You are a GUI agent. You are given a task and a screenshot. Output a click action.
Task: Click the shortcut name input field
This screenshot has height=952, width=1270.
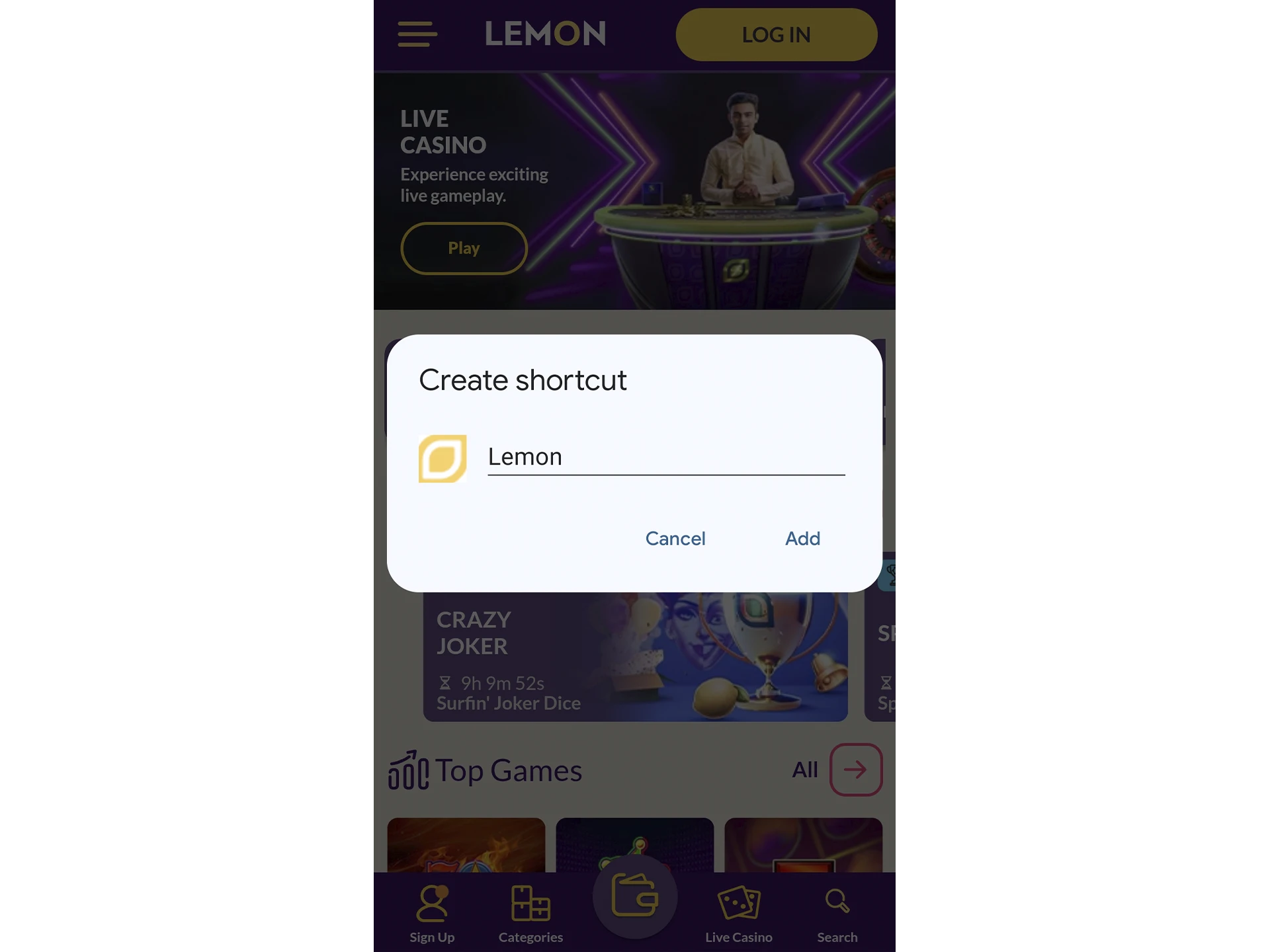coord(665,457)
